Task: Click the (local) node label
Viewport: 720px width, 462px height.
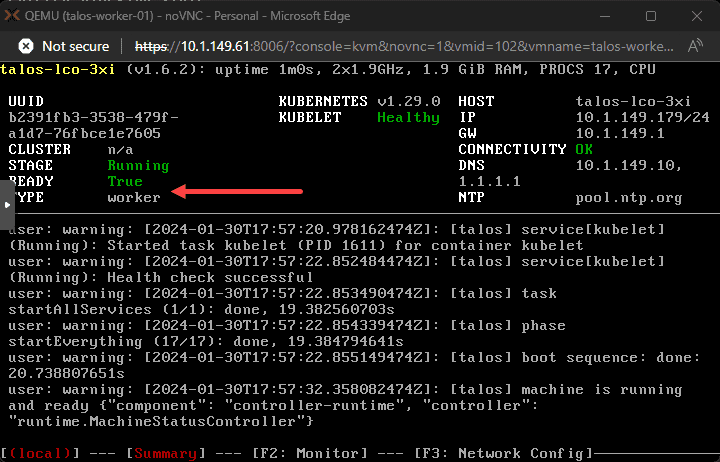Action: click(39, 453)
